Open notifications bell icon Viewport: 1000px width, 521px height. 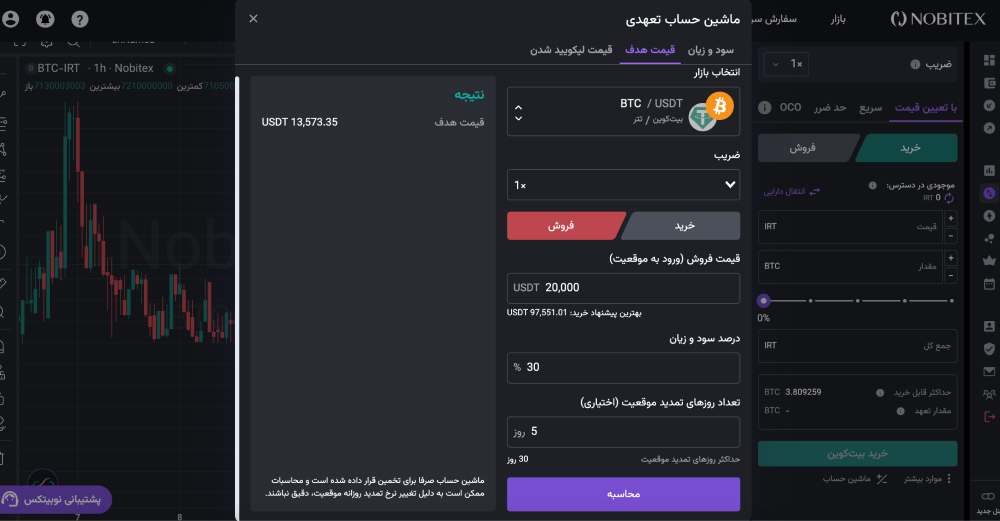coord(45,19)
